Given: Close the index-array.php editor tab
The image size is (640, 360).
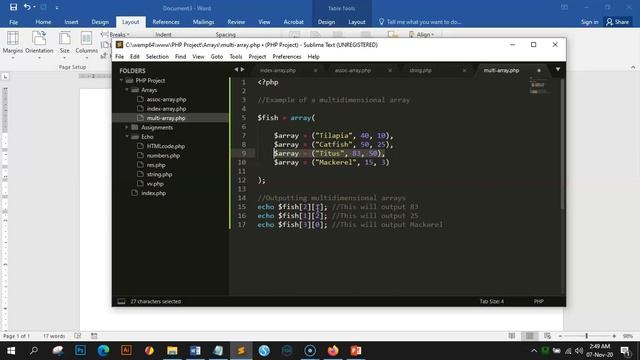Looking at the screenshot, I should pyautogui.click(x=316, y=70).
